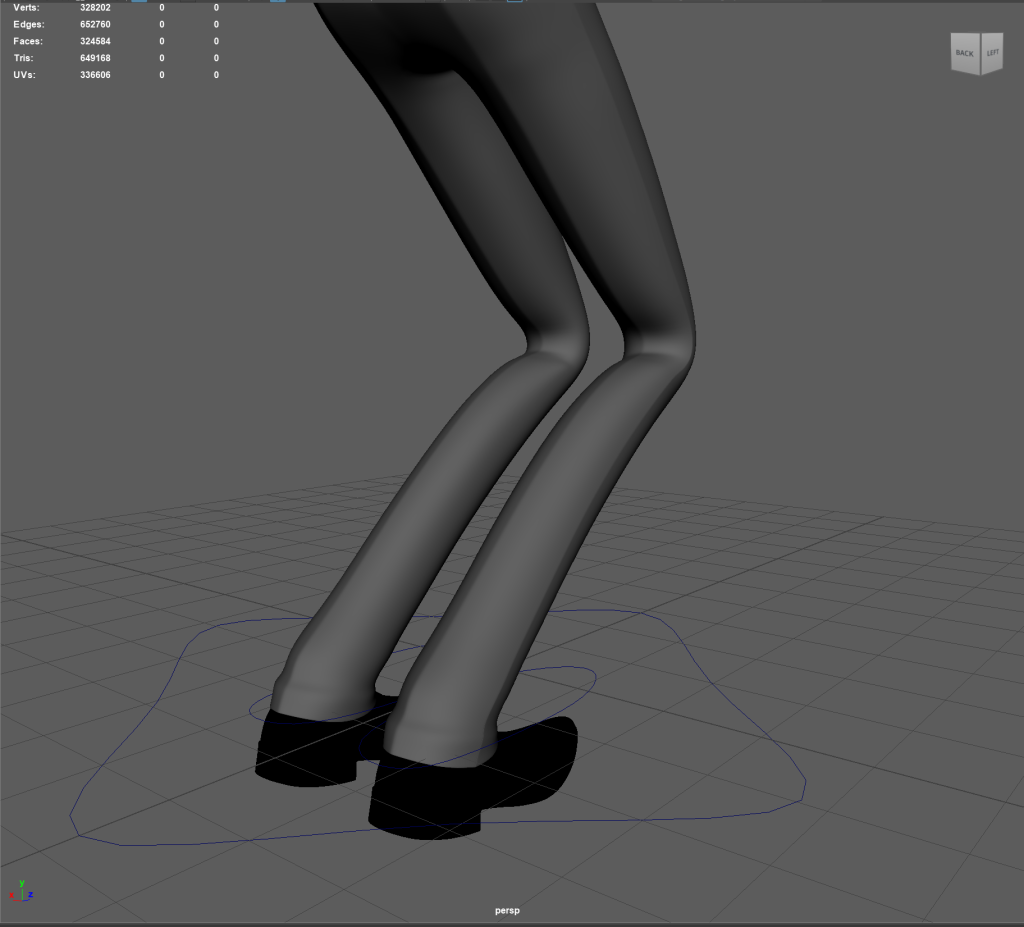
Task: Click the trouser cuff above the front shoe
Action: [440, 740]
